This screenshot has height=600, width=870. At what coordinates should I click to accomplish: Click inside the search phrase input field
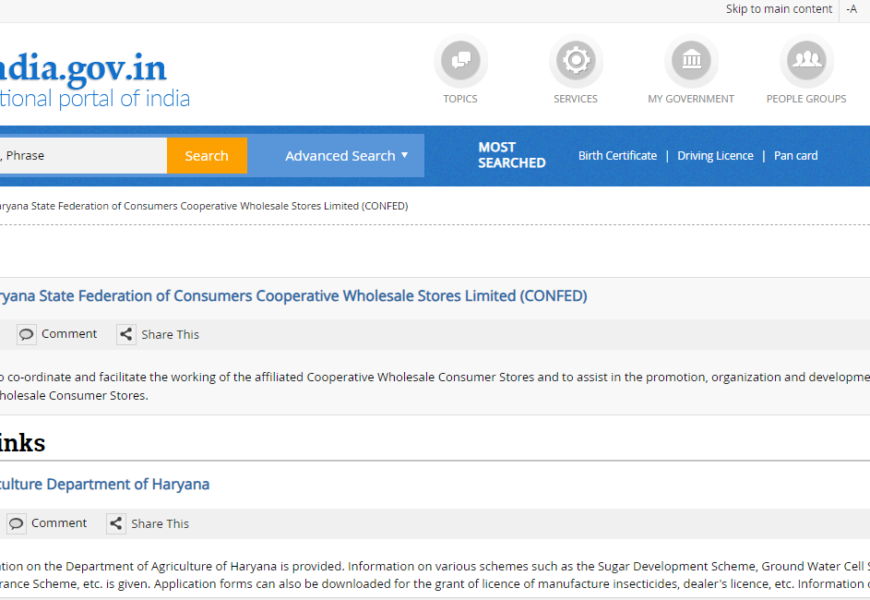click(x=80, y=156)
